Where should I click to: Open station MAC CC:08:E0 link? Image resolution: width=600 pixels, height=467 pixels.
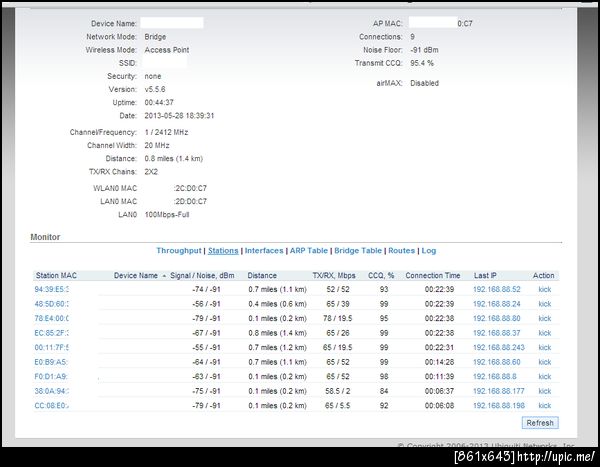click(x=52, y=406)
